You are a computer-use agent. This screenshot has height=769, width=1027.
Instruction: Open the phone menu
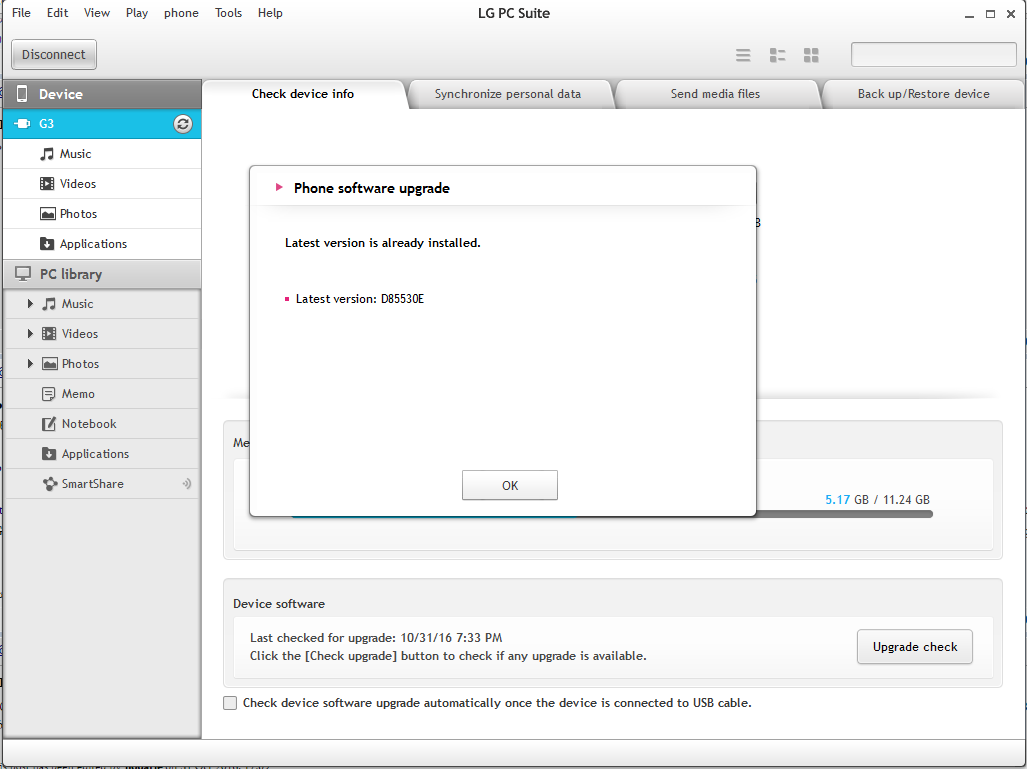pos(181,12)
